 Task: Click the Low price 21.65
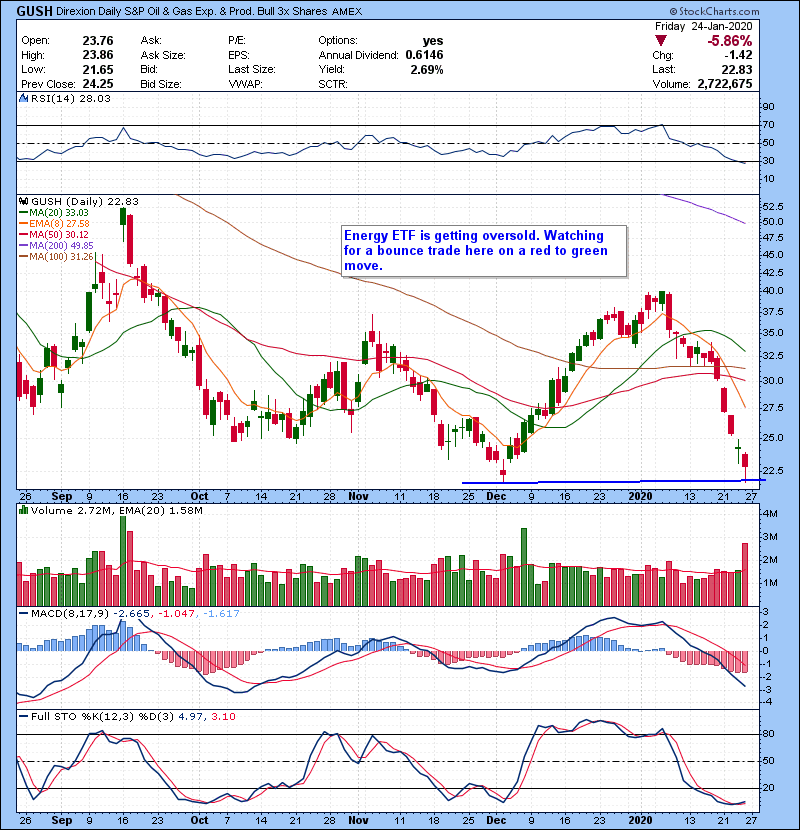click(x=98, y=69)
